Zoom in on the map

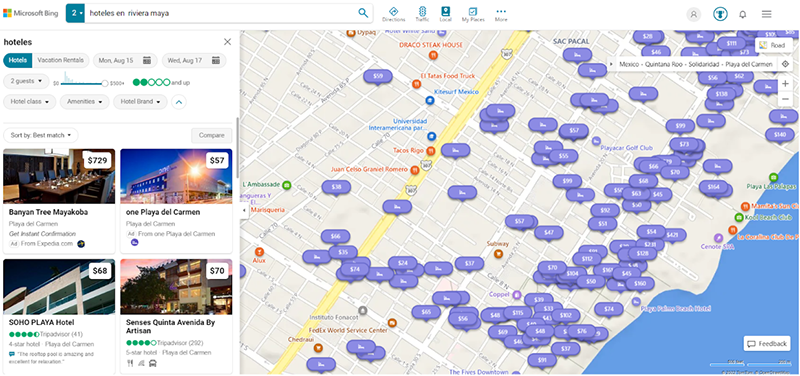click(785, 84)
